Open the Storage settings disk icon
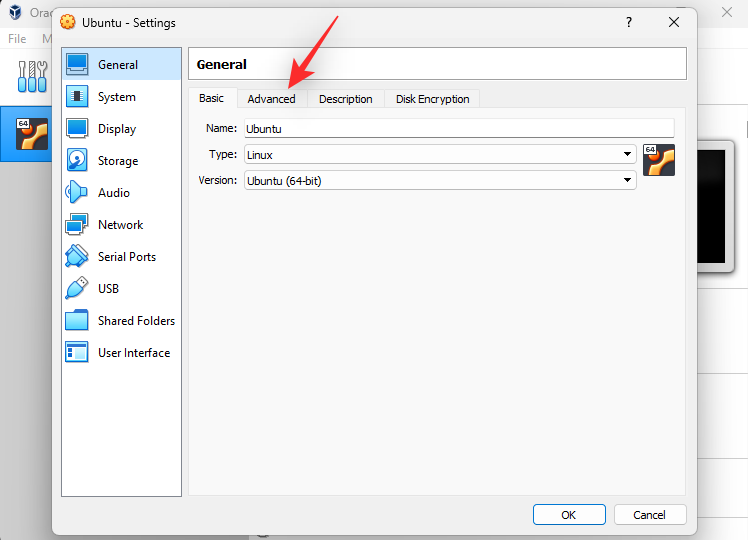The height and width of the screenshot is (540, 748). tap(78, 161)
